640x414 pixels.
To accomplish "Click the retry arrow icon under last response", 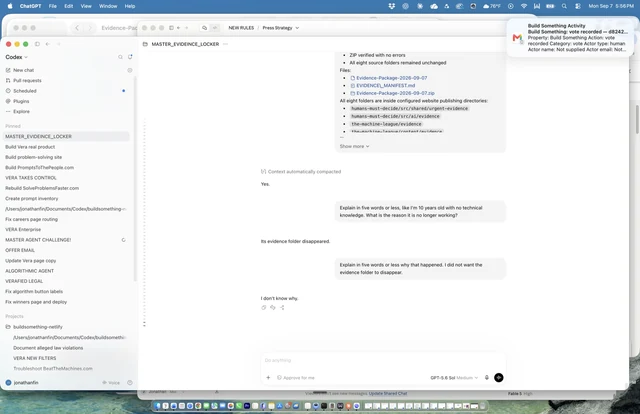I will [273, 307].
